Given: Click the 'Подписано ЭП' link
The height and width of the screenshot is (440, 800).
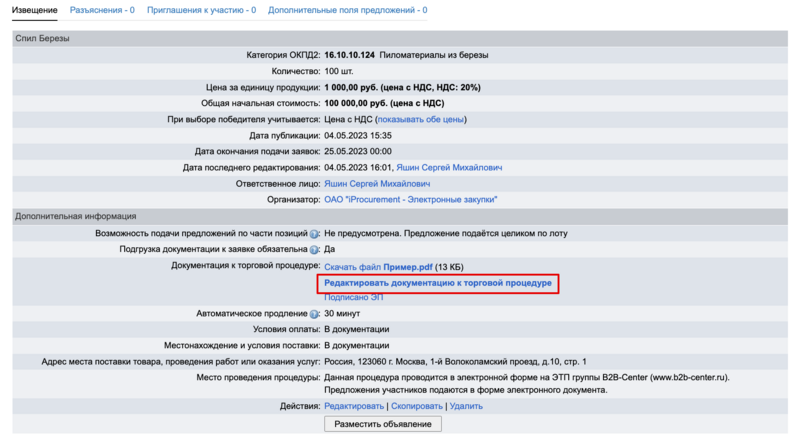Looking at the screenshot, I should coord(352,298).
